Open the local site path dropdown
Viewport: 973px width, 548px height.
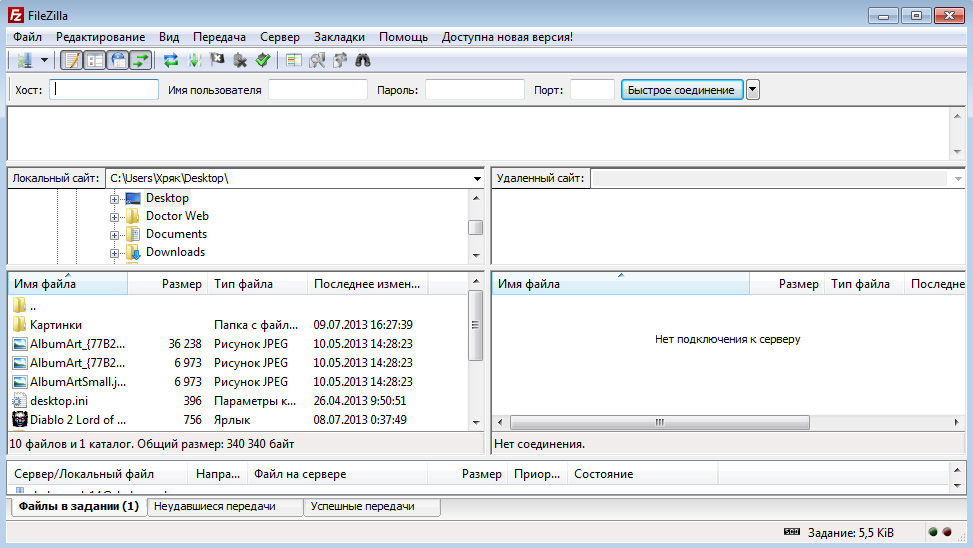coord(477,179)
